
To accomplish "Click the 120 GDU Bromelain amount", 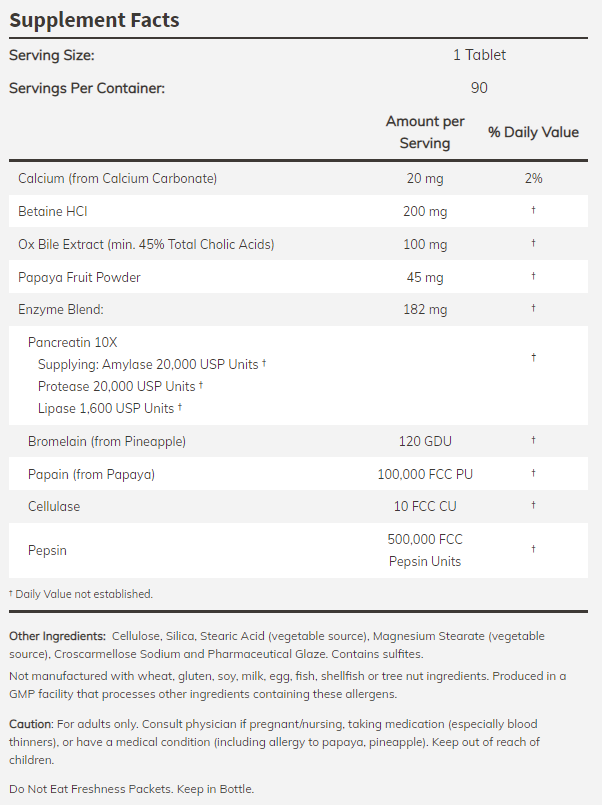I will pos(425,441).
